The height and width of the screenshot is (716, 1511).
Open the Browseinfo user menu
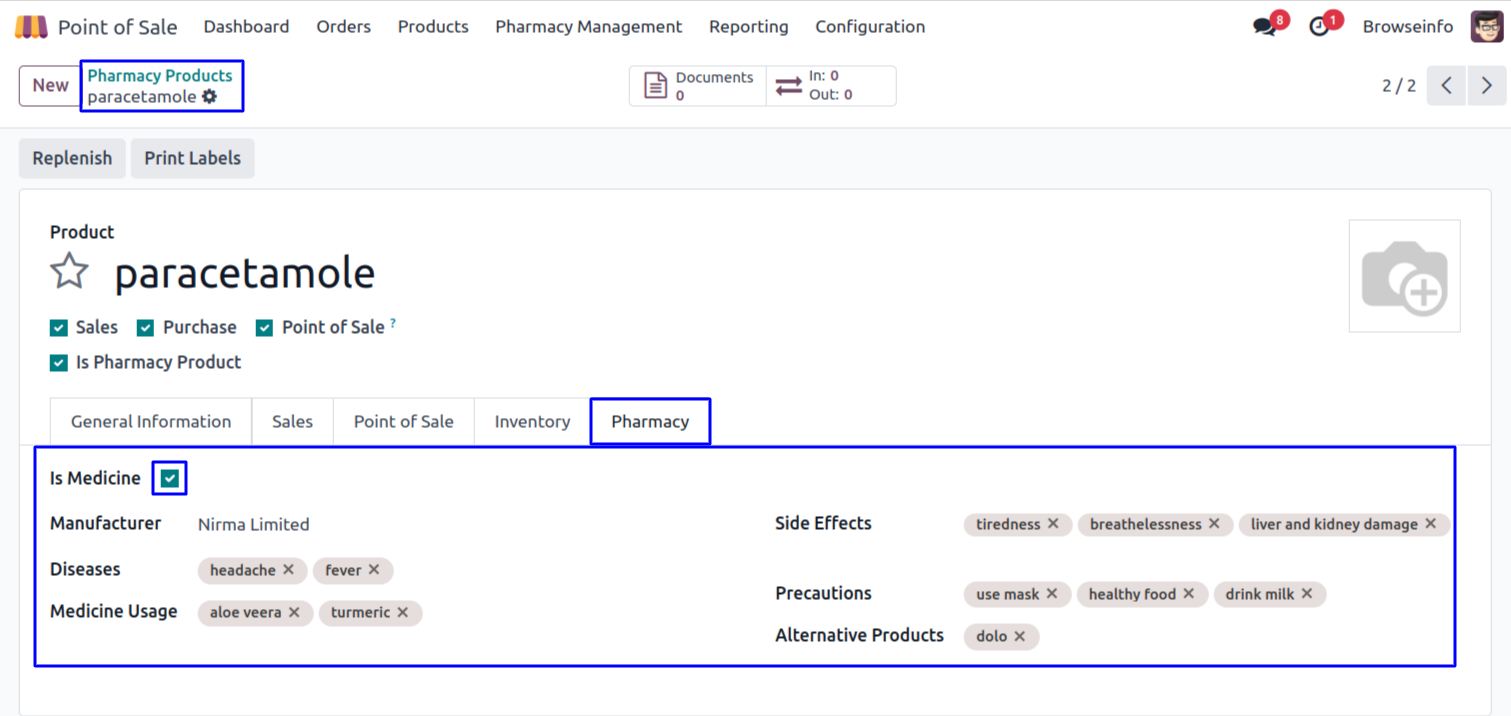click(1407, 27)
